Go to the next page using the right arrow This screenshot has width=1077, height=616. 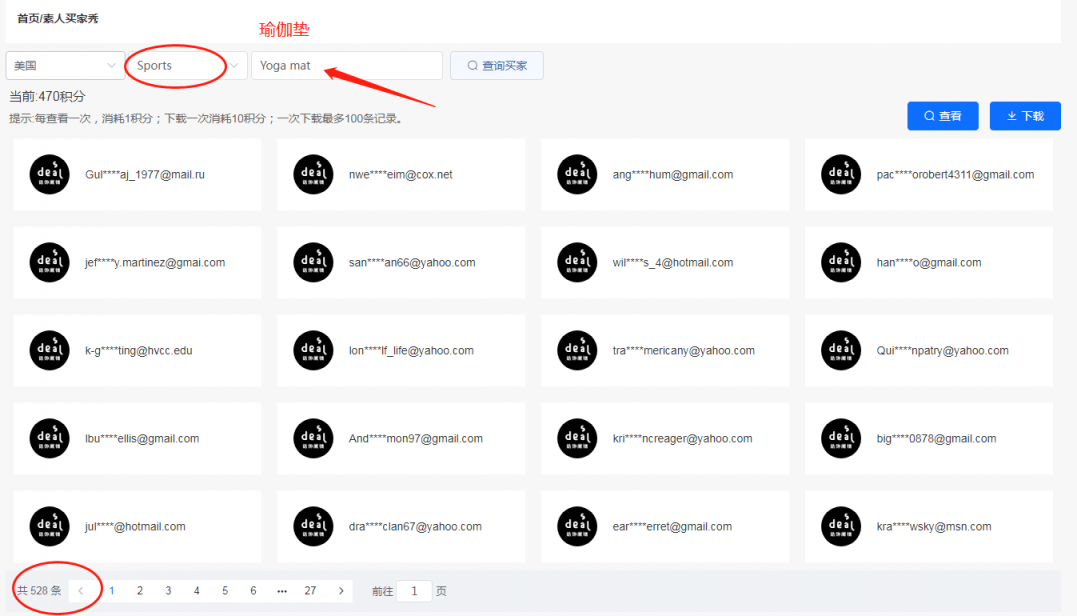[341, 591]
